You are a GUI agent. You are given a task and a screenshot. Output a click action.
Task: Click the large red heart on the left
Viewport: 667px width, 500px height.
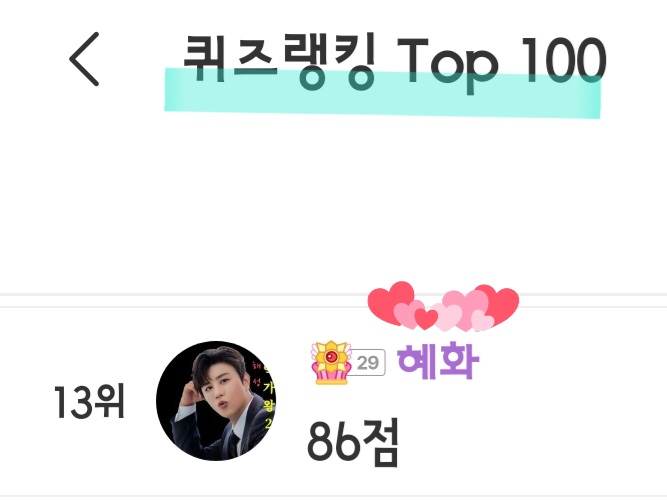click(391, 301)
